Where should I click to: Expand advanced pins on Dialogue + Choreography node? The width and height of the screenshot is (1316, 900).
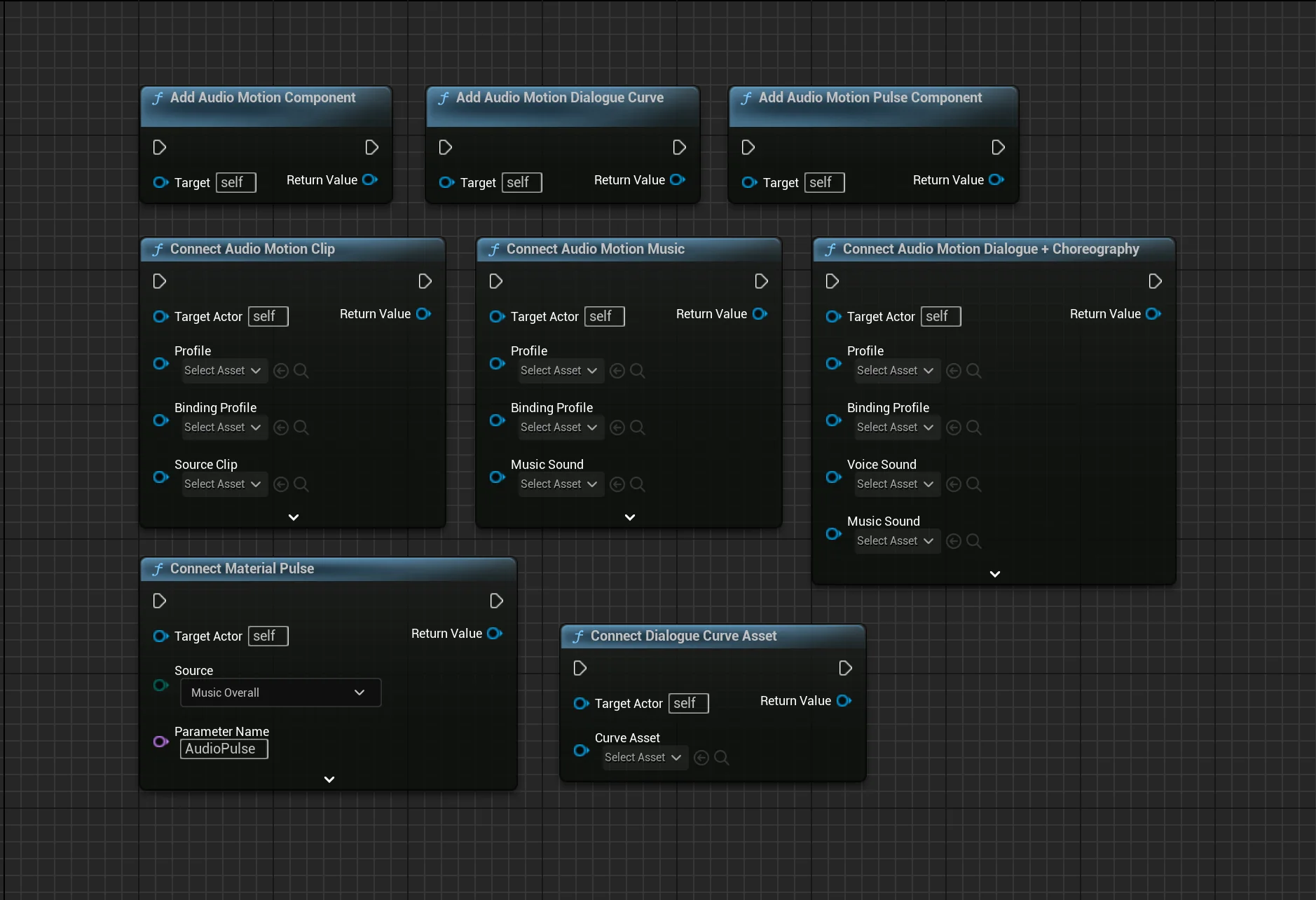click(x=995, y=574)
